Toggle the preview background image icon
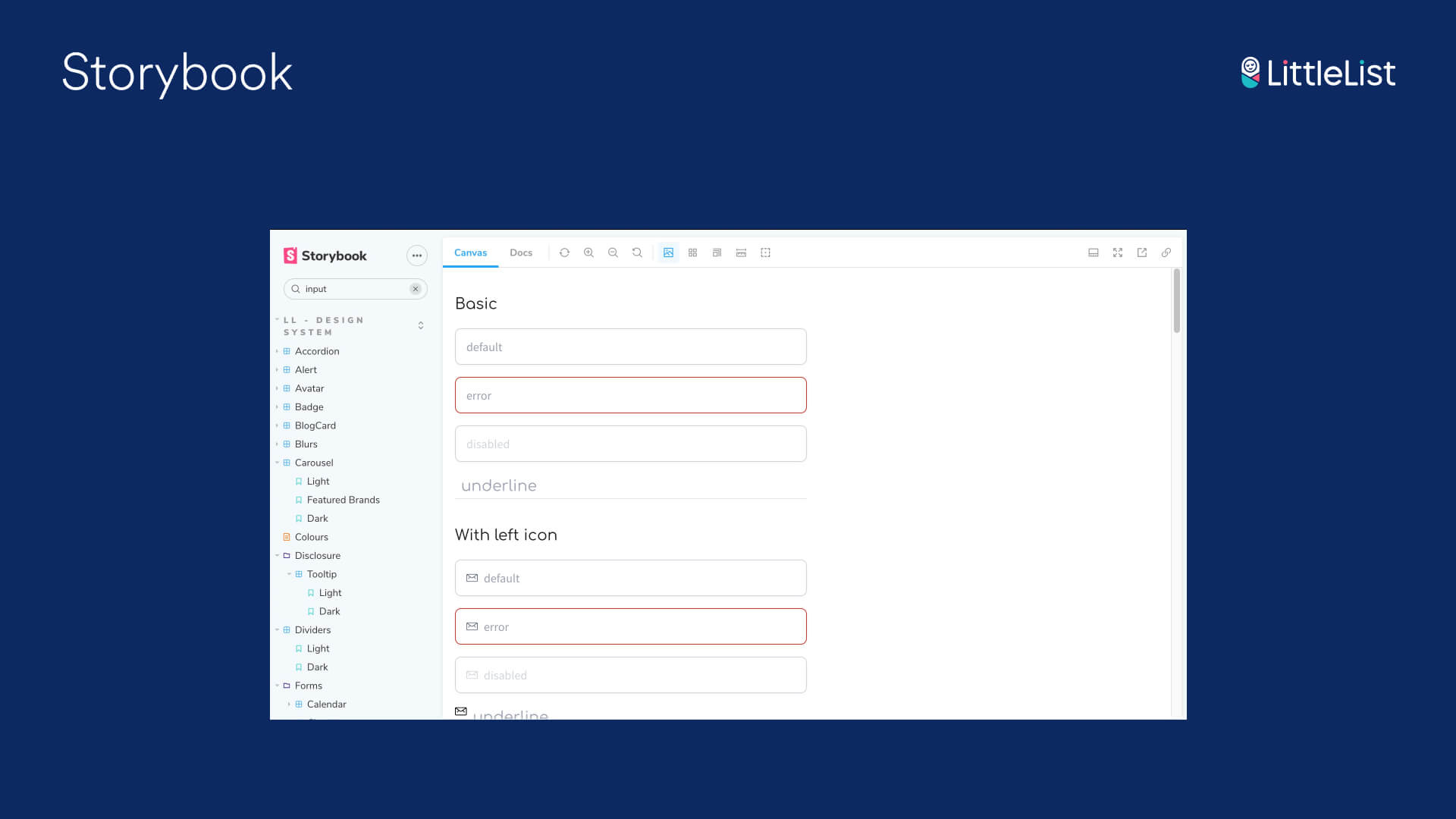 tap(668, 253)
